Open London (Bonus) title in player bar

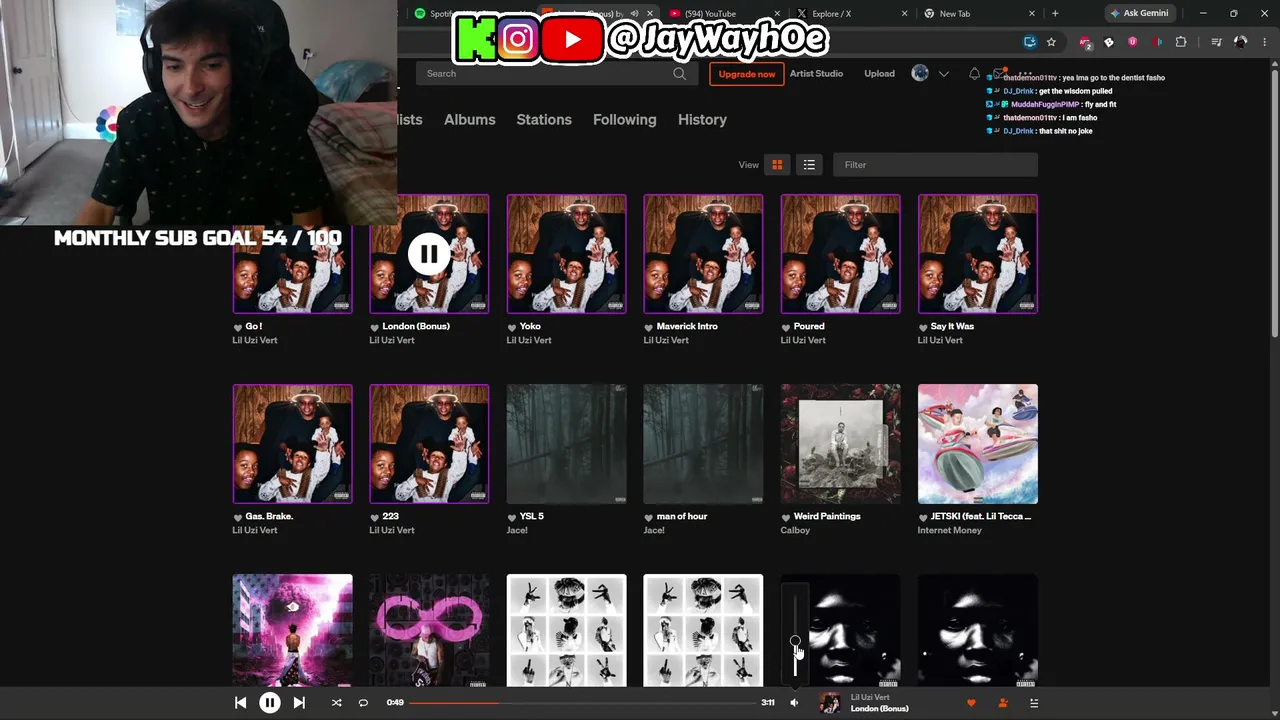click(x=880, y=709)
